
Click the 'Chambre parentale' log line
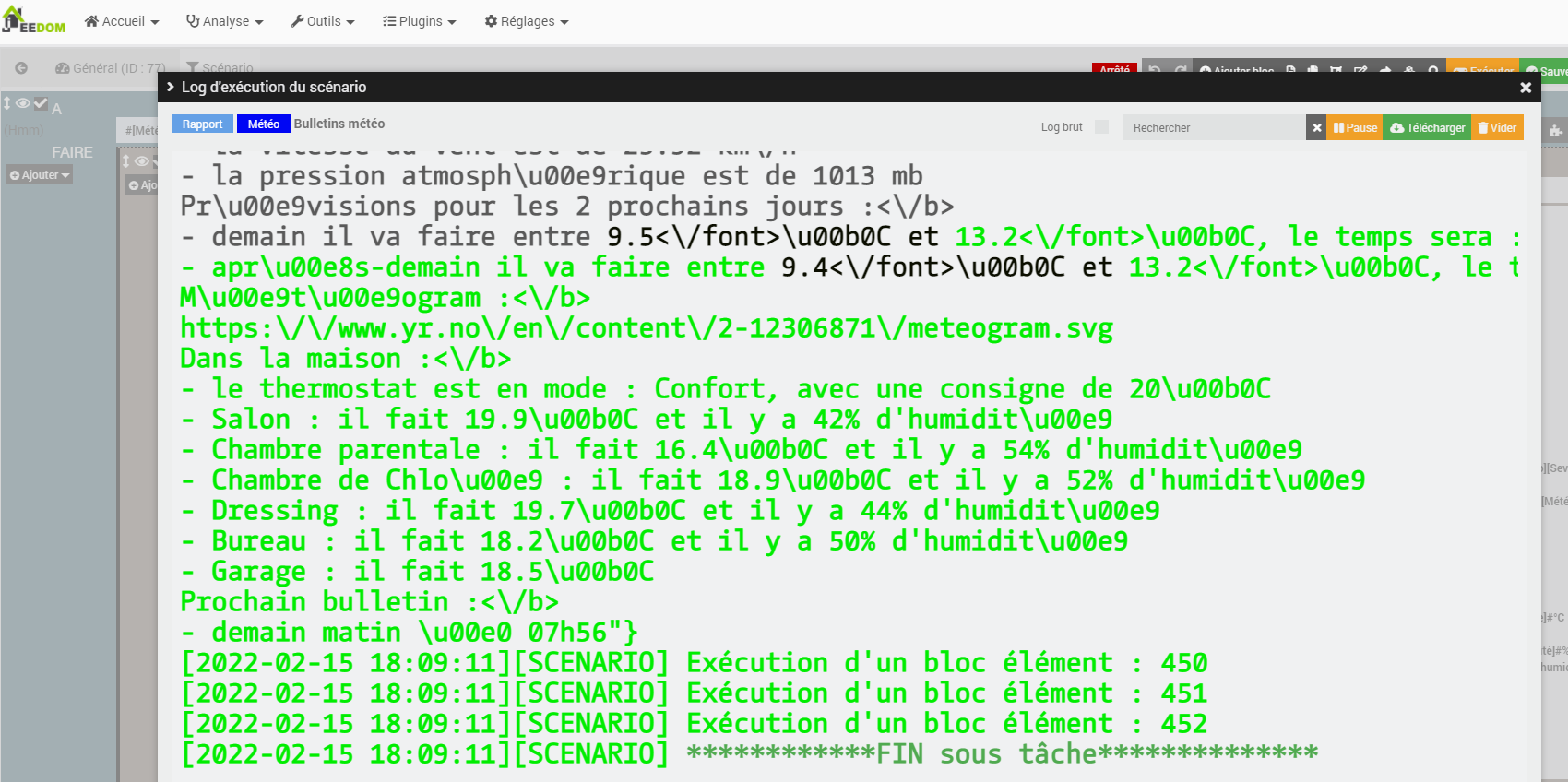(x=742, y=450)
